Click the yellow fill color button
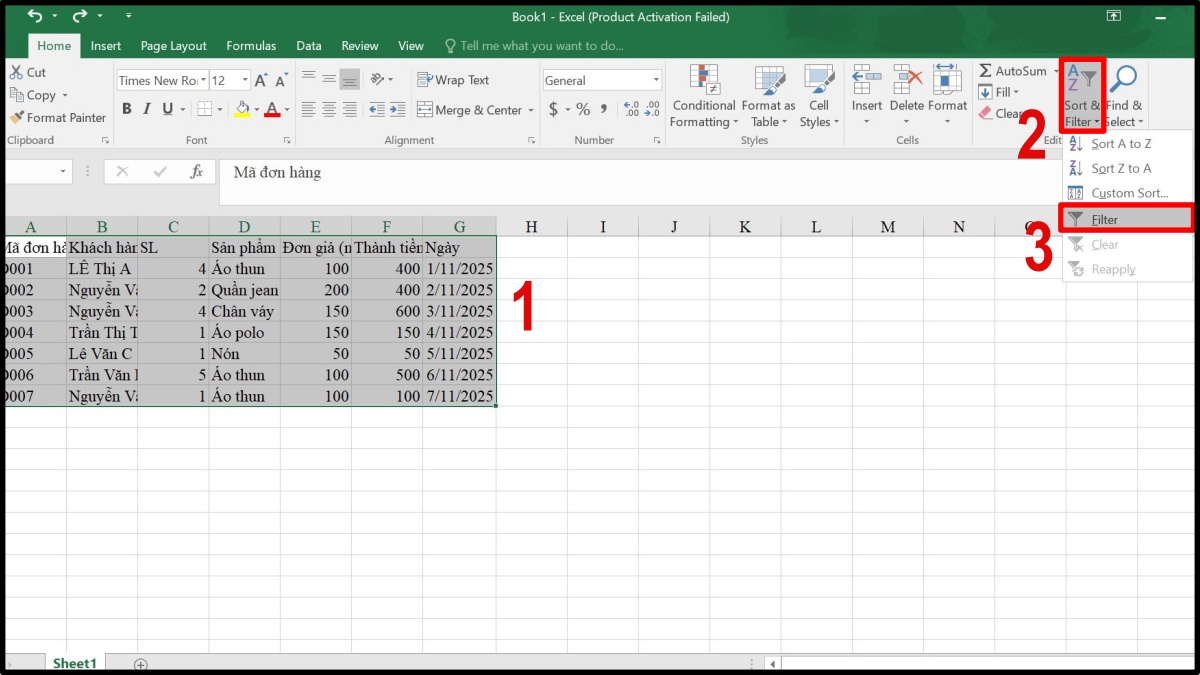The height and width of the screenshot is (675, 1200). (242, 109)
